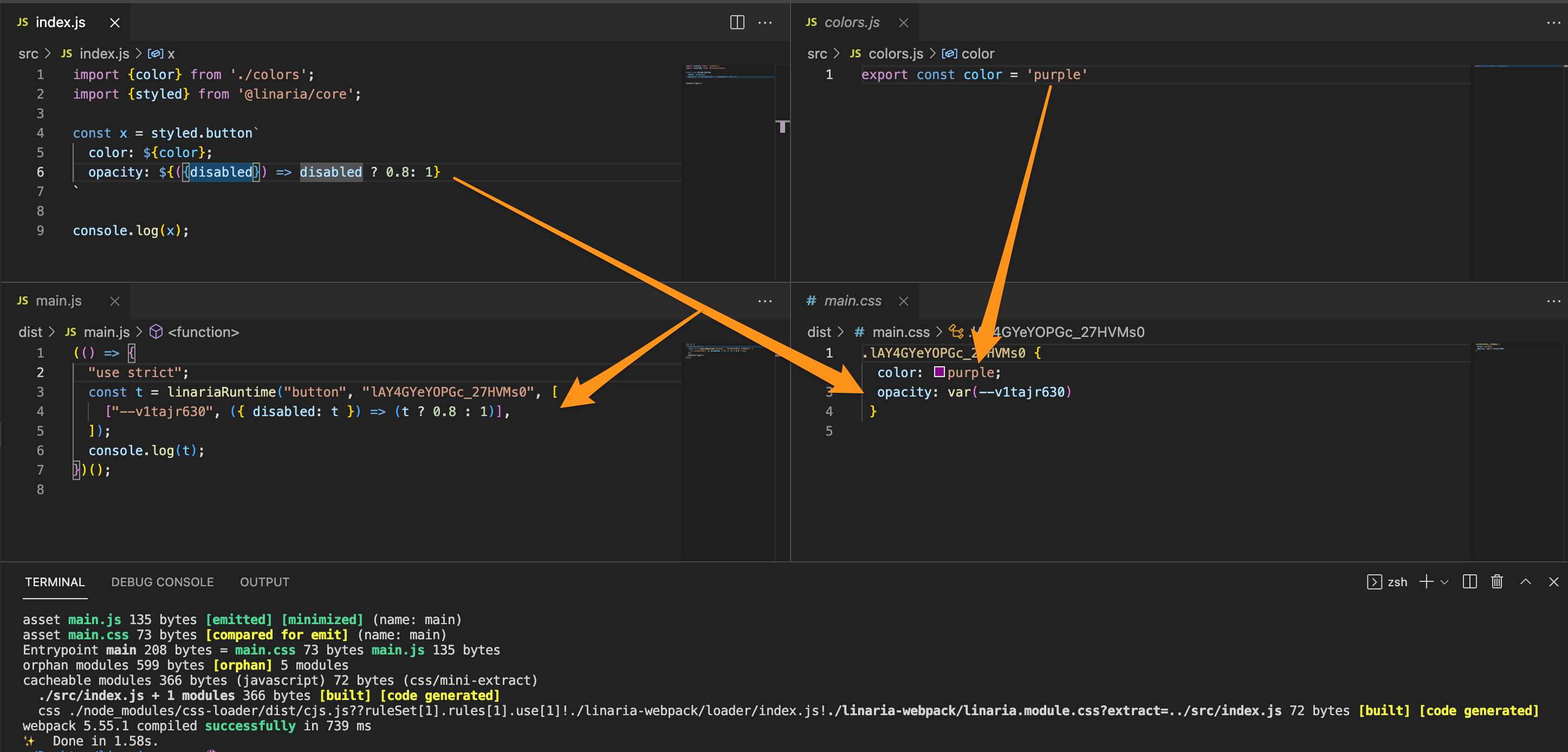Click the purple color swatch in main.css
1568x752 pixels.
[x=939, y=372]
